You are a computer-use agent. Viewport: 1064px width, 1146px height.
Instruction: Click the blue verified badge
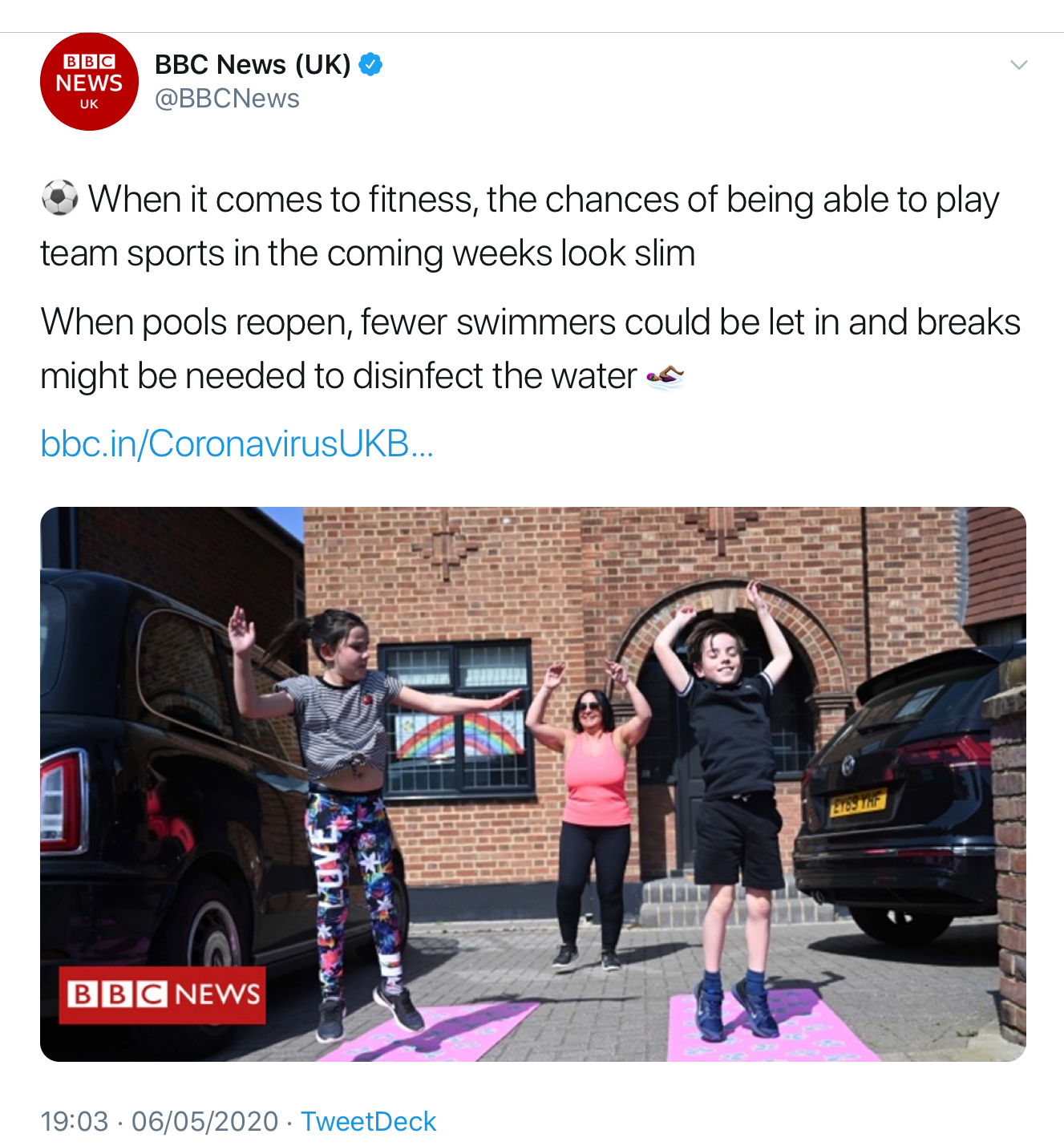point(370,64)
